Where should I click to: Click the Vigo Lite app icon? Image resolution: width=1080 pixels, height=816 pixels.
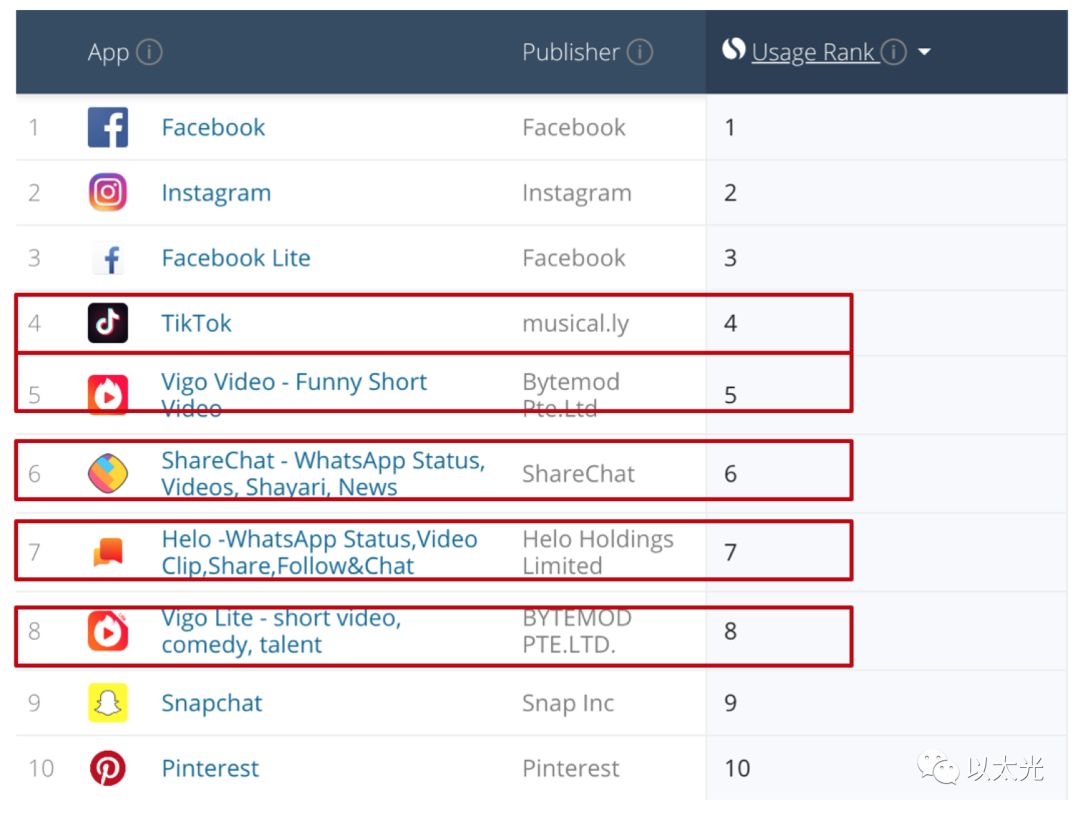[x=107, y=631]
